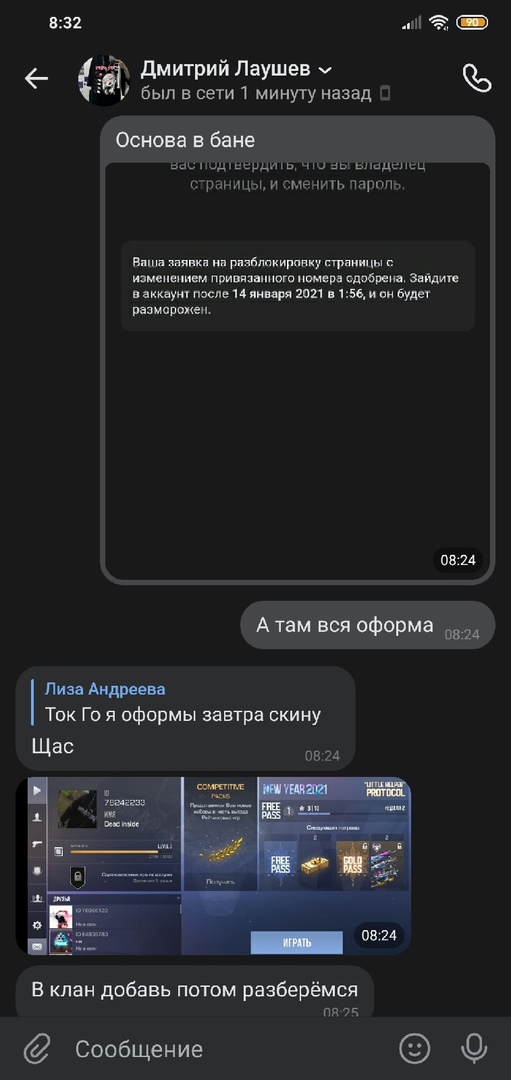
Task: Open the Основа в бане screenshot attachment
Action: (x=298, y=370)
